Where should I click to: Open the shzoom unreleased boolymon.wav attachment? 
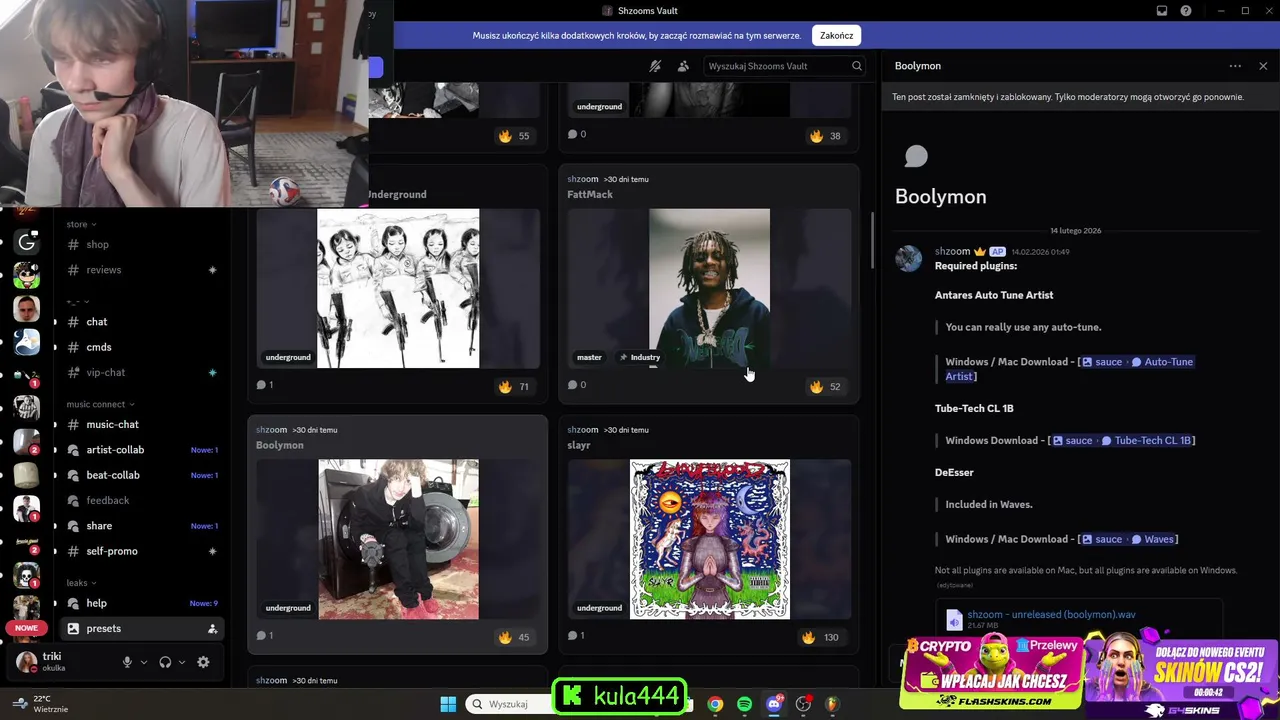1051,615
